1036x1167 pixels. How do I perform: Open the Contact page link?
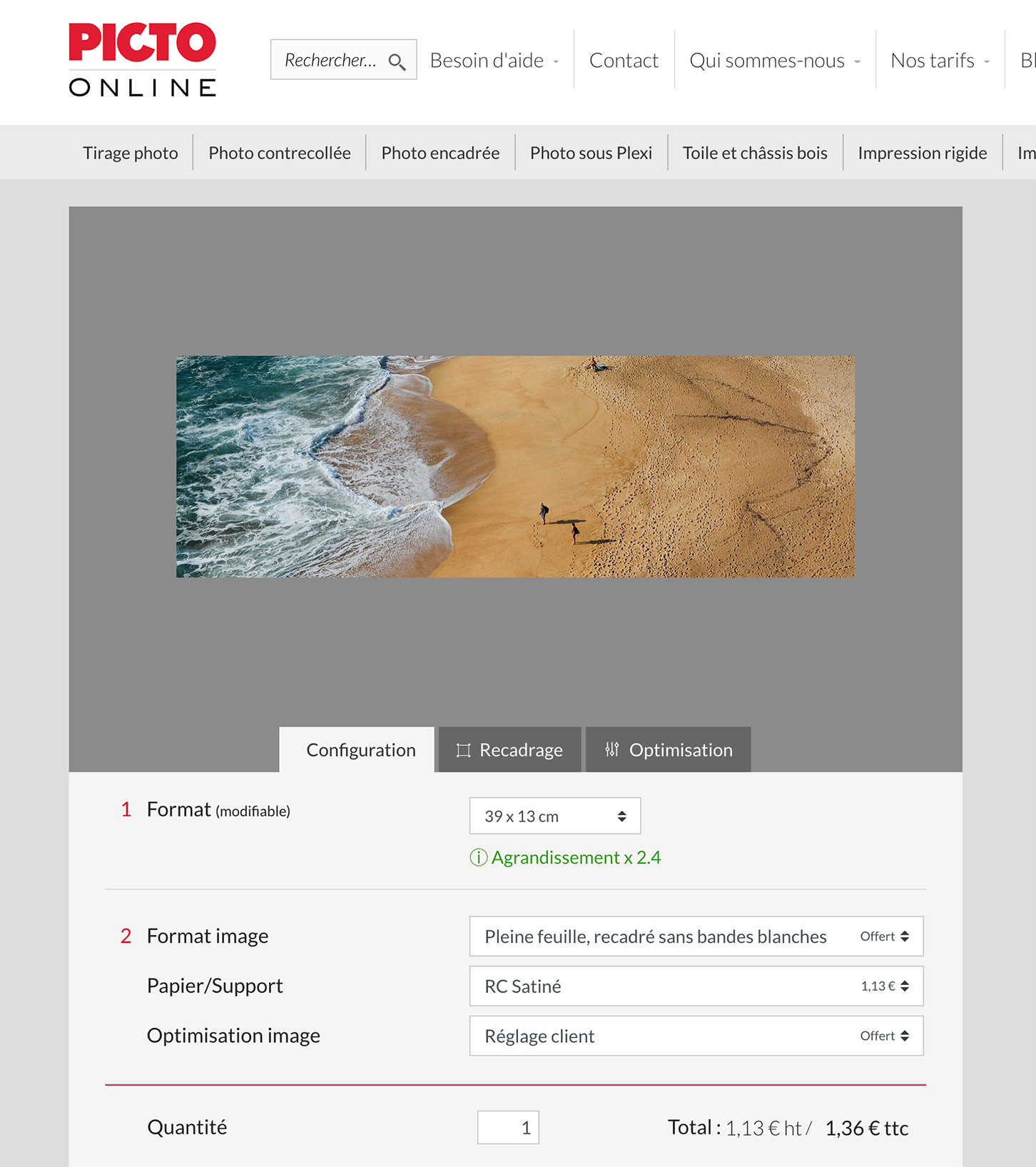click(624, 61)
